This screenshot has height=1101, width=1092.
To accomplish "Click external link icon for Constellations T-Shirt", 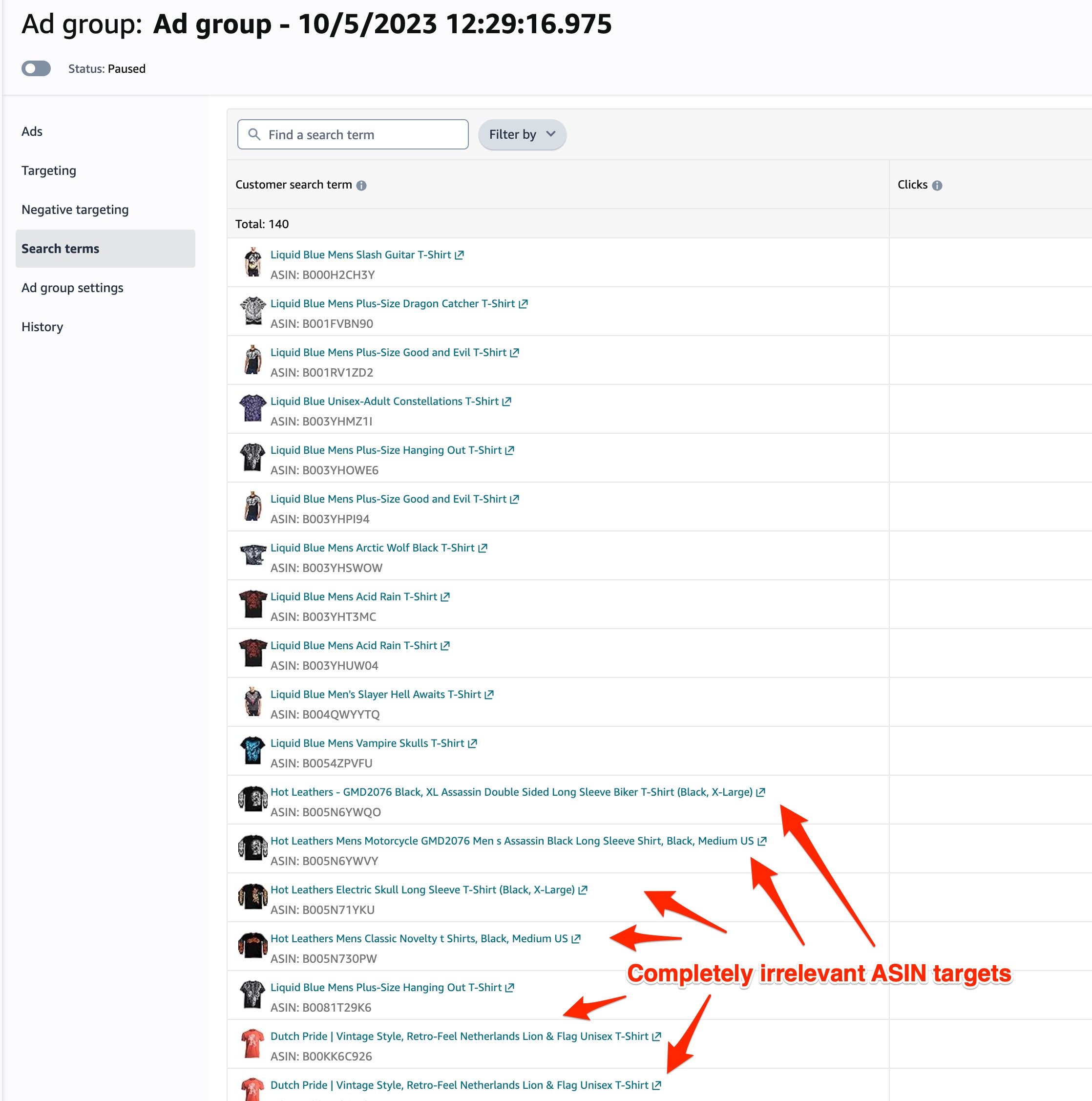I will click(x=506, y=401).
